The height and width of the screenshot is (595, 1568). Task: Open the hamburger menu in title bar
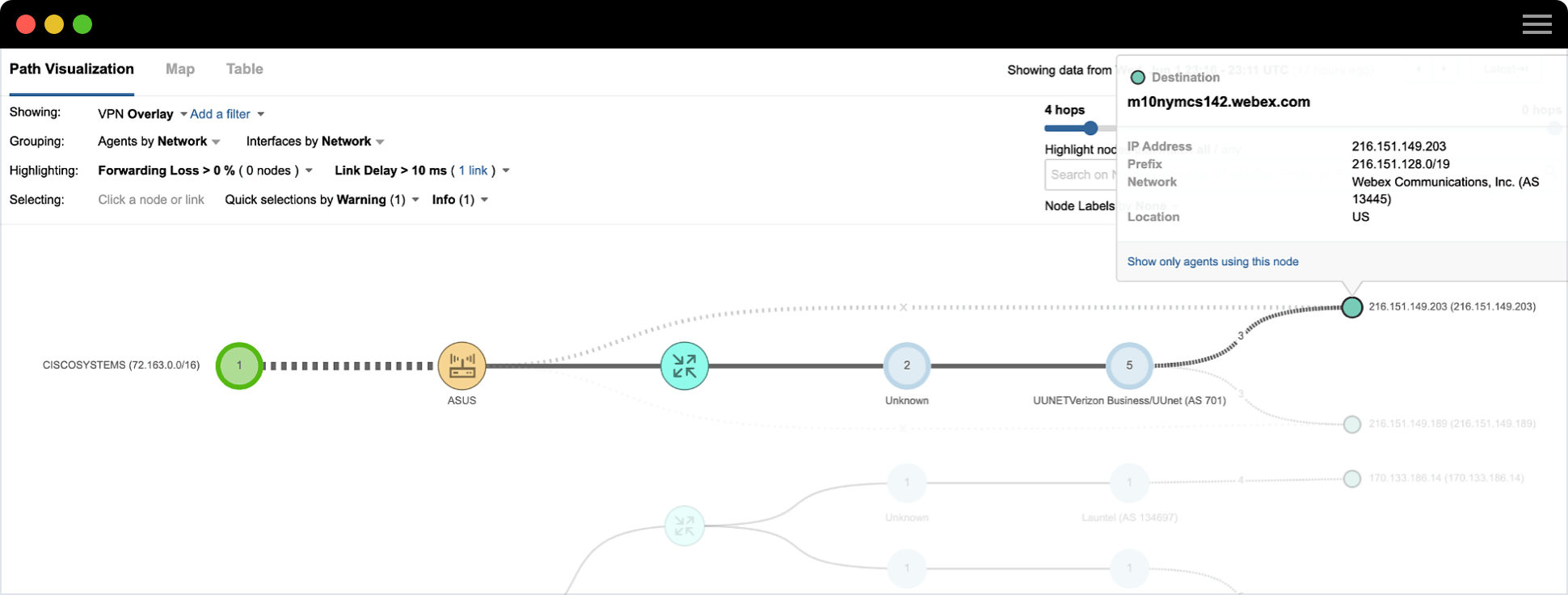(1536, 24)
